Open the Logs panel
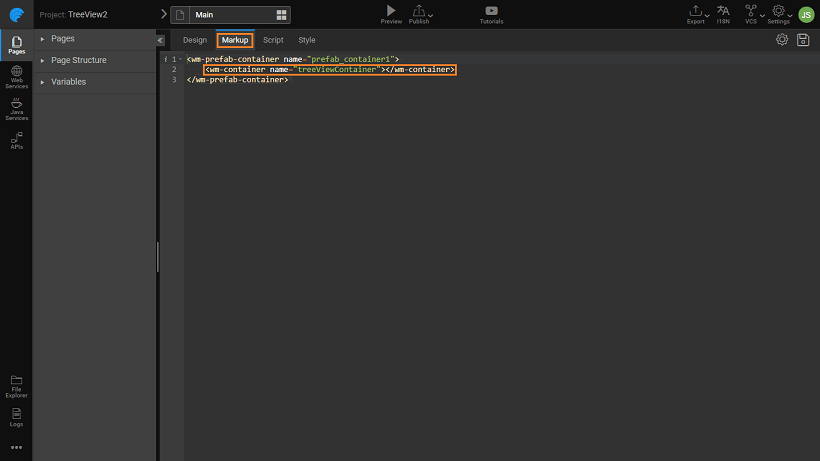This screenshot has width=820, height=461. 16,415
